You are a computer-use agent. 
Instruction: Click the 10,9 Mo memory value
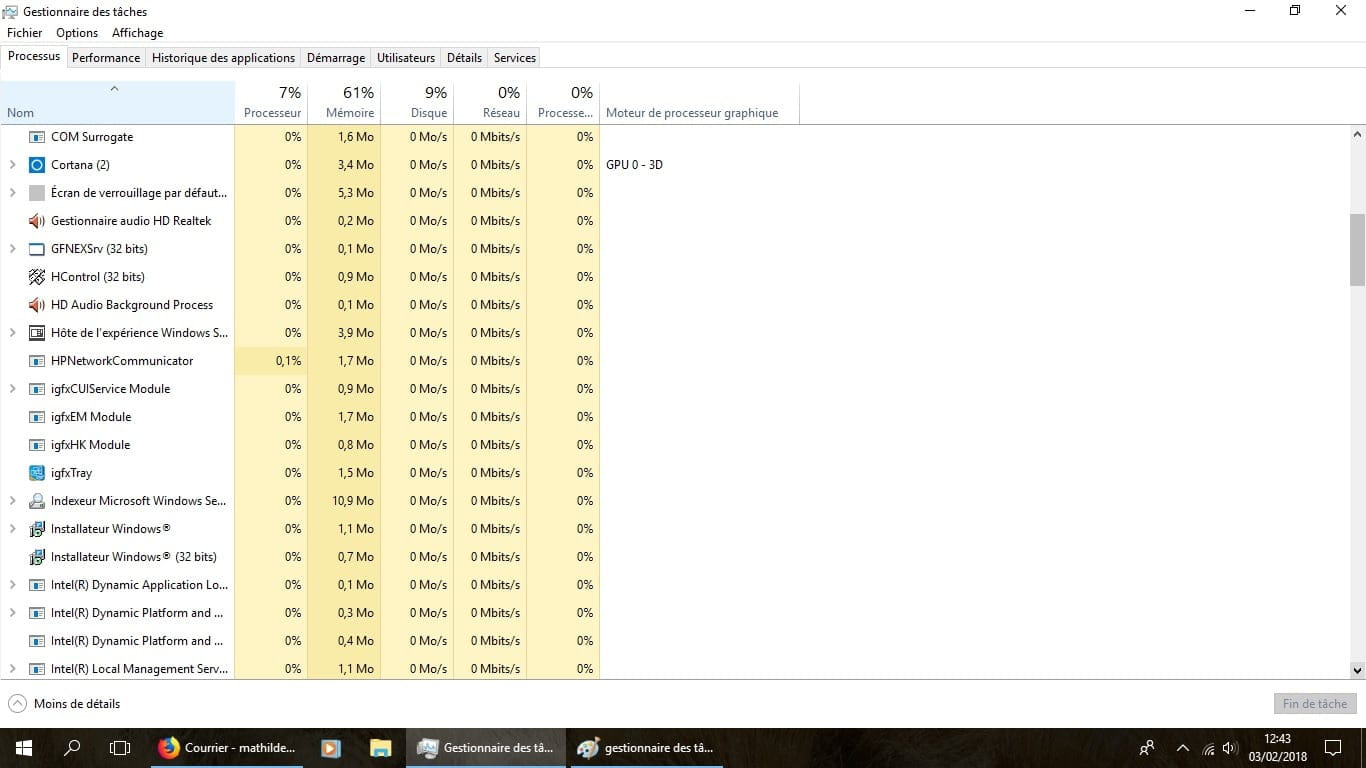pos(353,501)
